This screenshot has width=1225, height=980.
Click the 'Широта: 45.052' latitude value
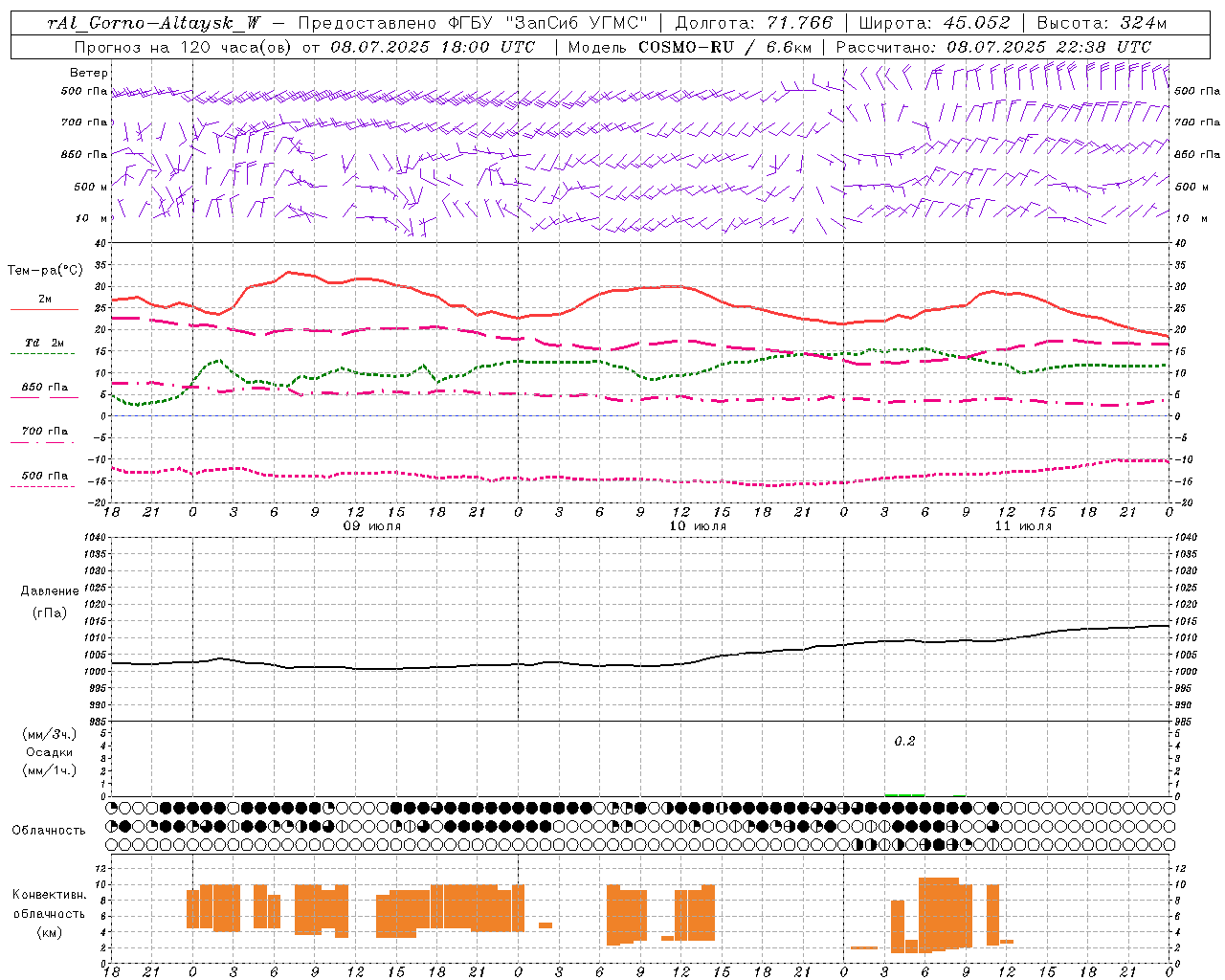click(x=934, y=23)
